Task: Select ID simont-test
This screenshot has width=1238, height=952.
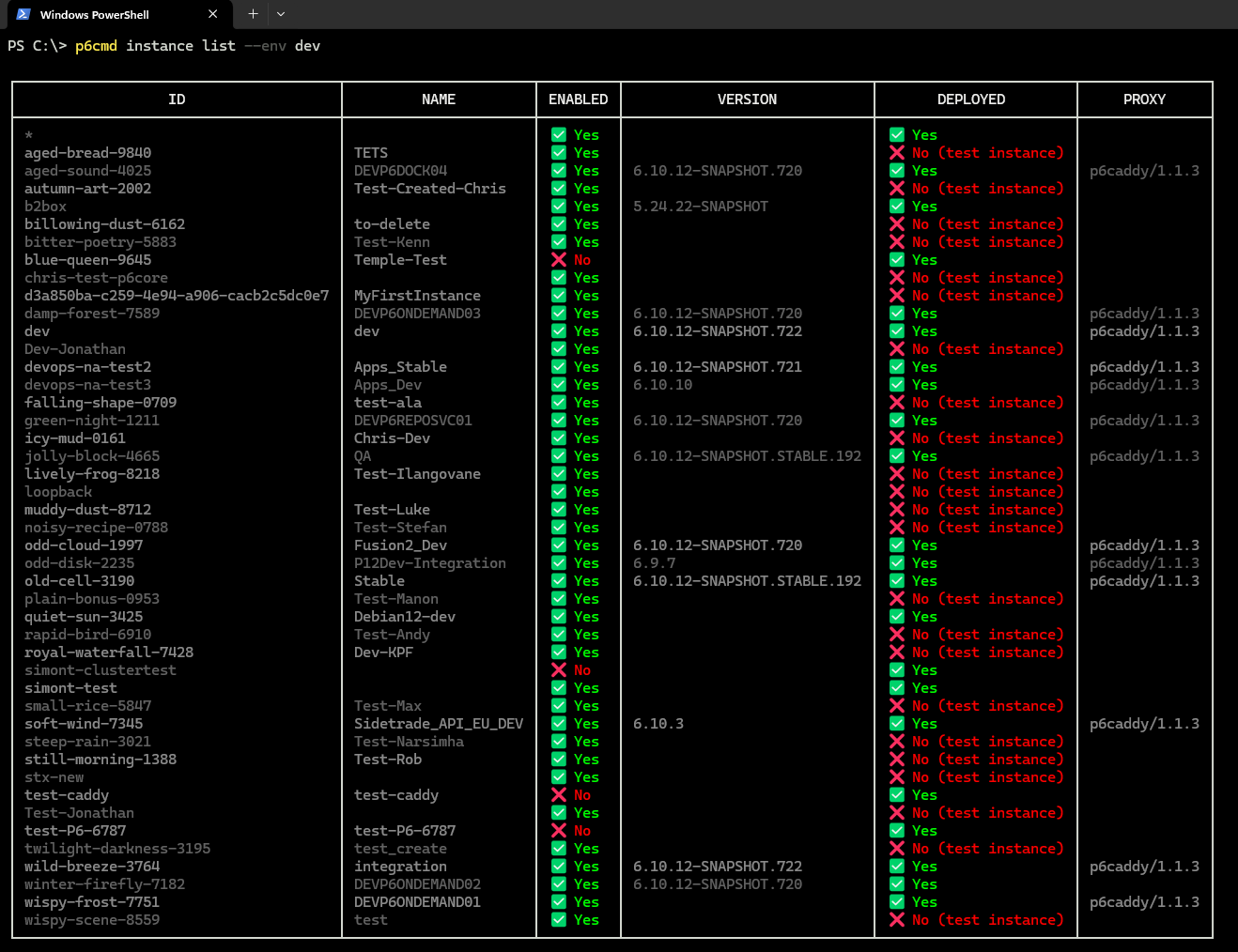Action: [x=70, y=688]
